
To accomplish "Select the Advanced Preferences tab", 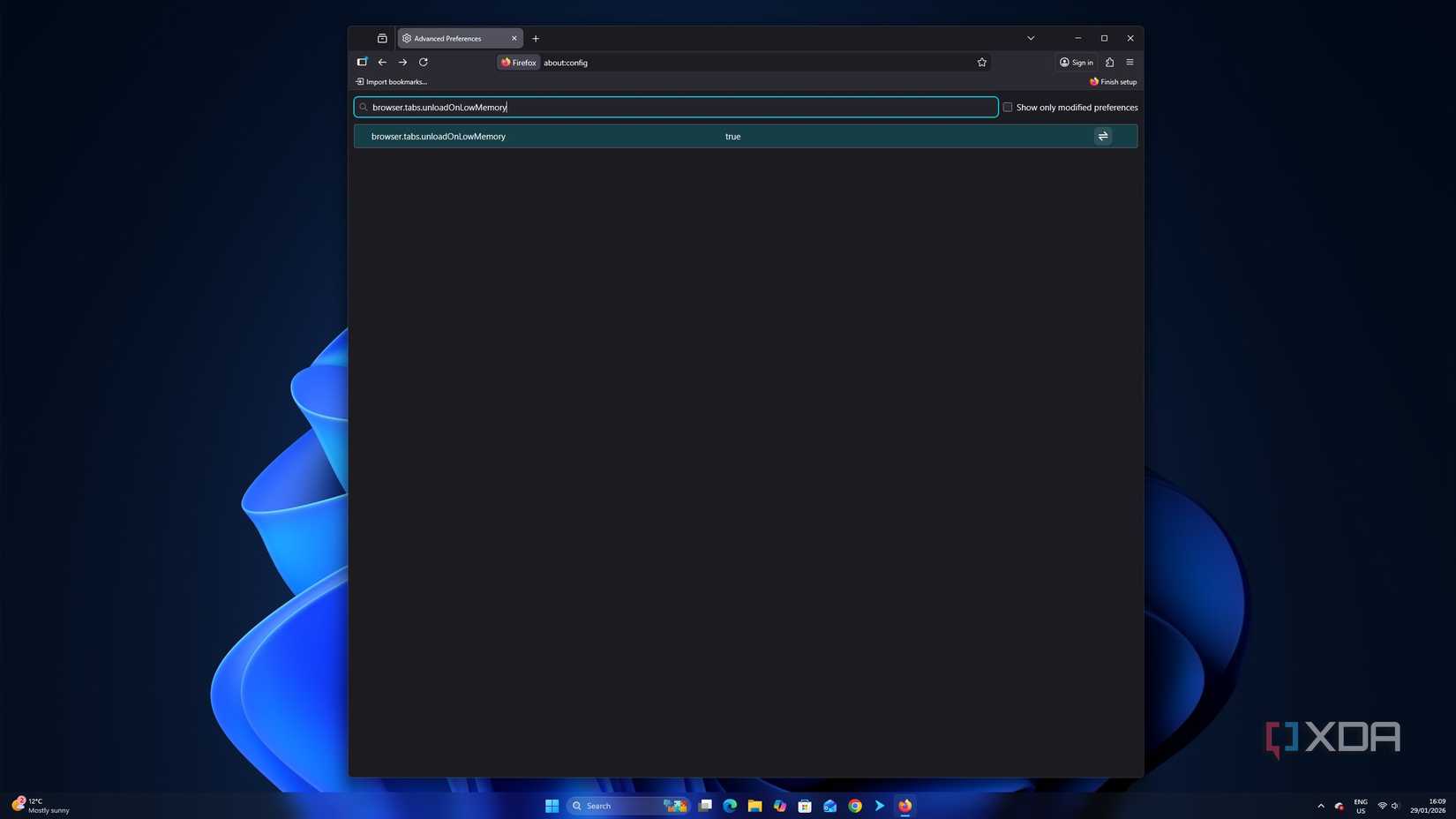I will 450,39.
